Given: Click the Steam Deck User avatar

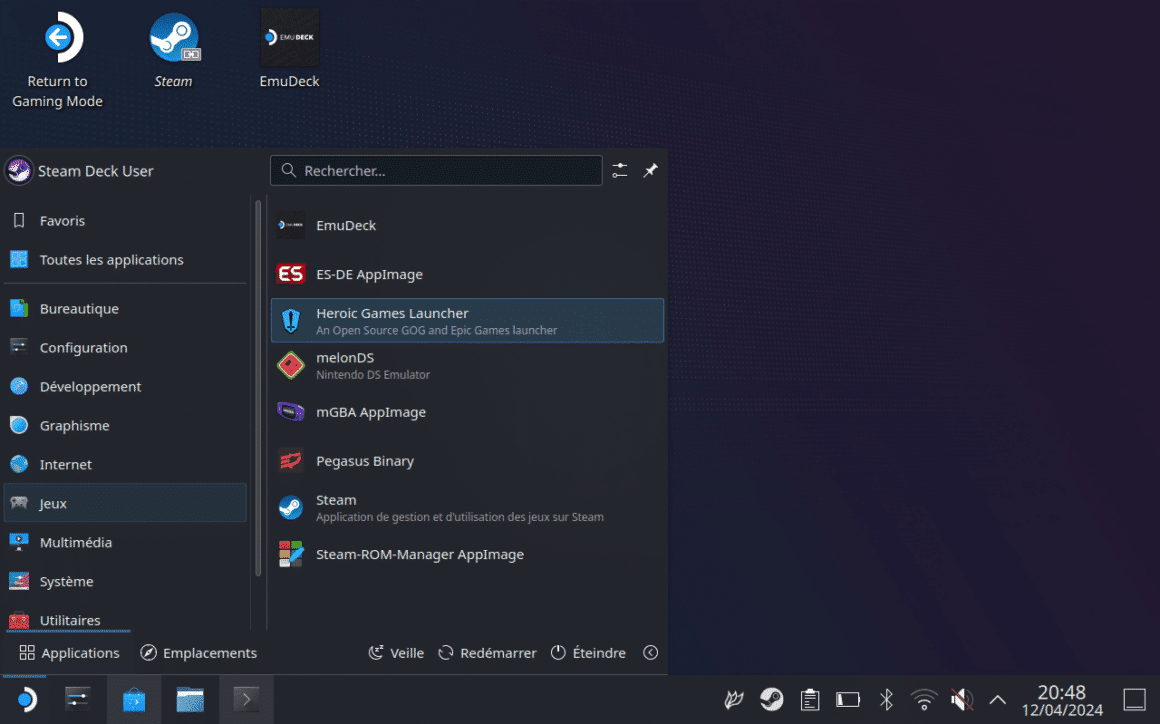Looking at the screenshot, I should pyautogui.click(x=18, y=171).
